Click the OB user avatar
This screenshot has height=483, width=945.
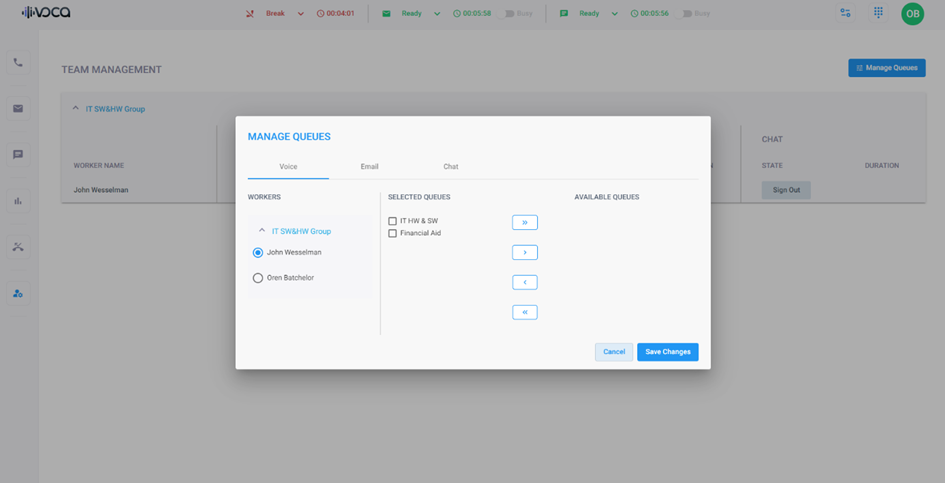(912, 14)
